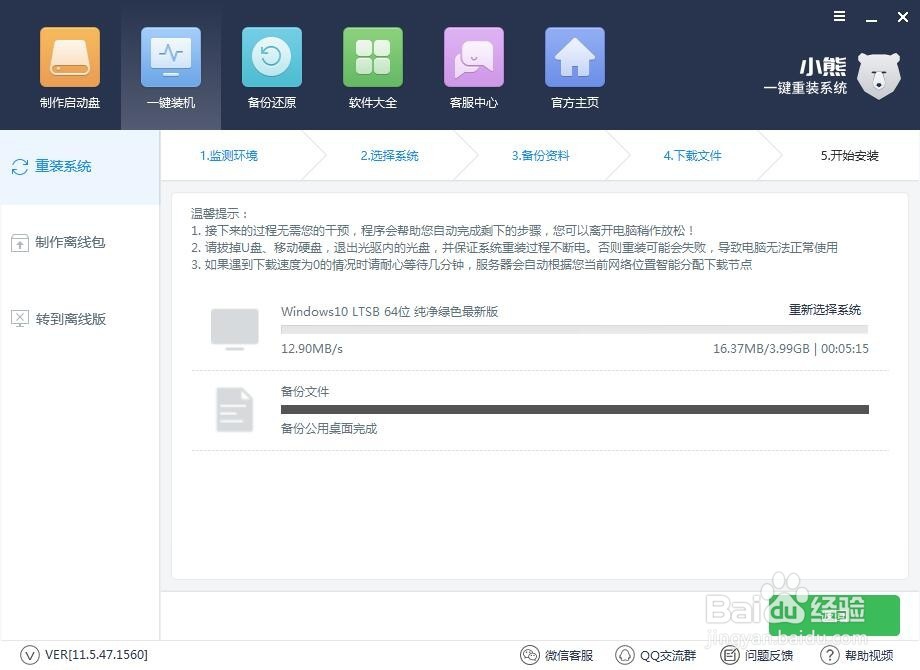Open 微信客服 WeChat support

coord(557,655)
